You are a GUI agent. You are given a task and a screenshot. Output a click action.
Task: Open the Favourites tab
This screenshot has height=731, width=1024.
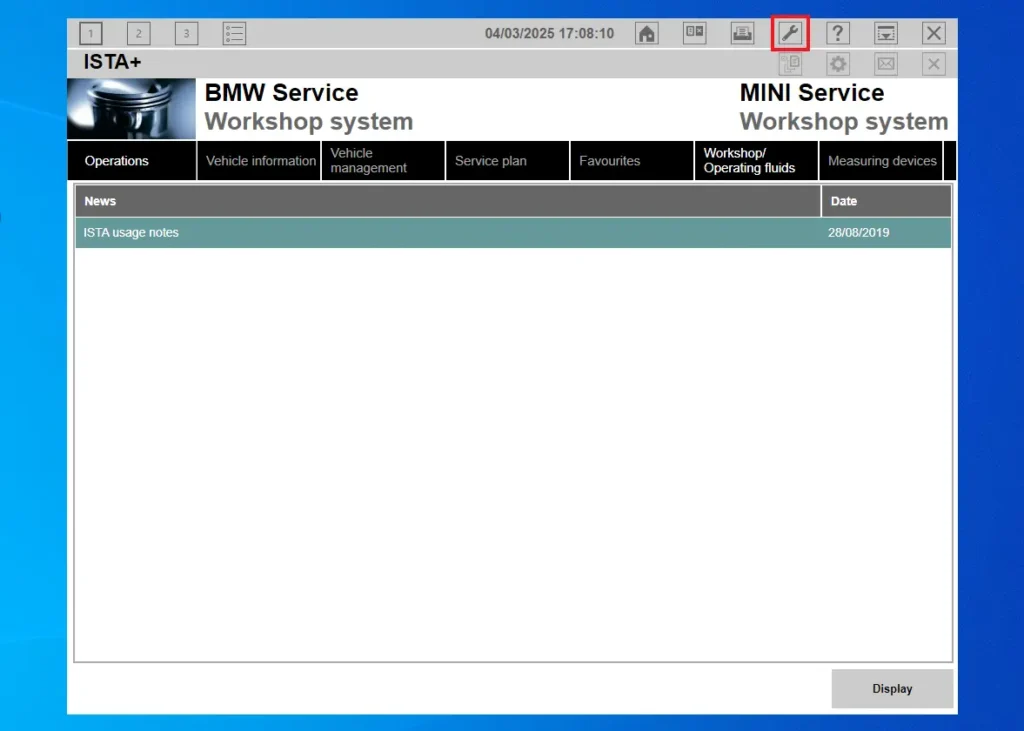pos(632,161)
